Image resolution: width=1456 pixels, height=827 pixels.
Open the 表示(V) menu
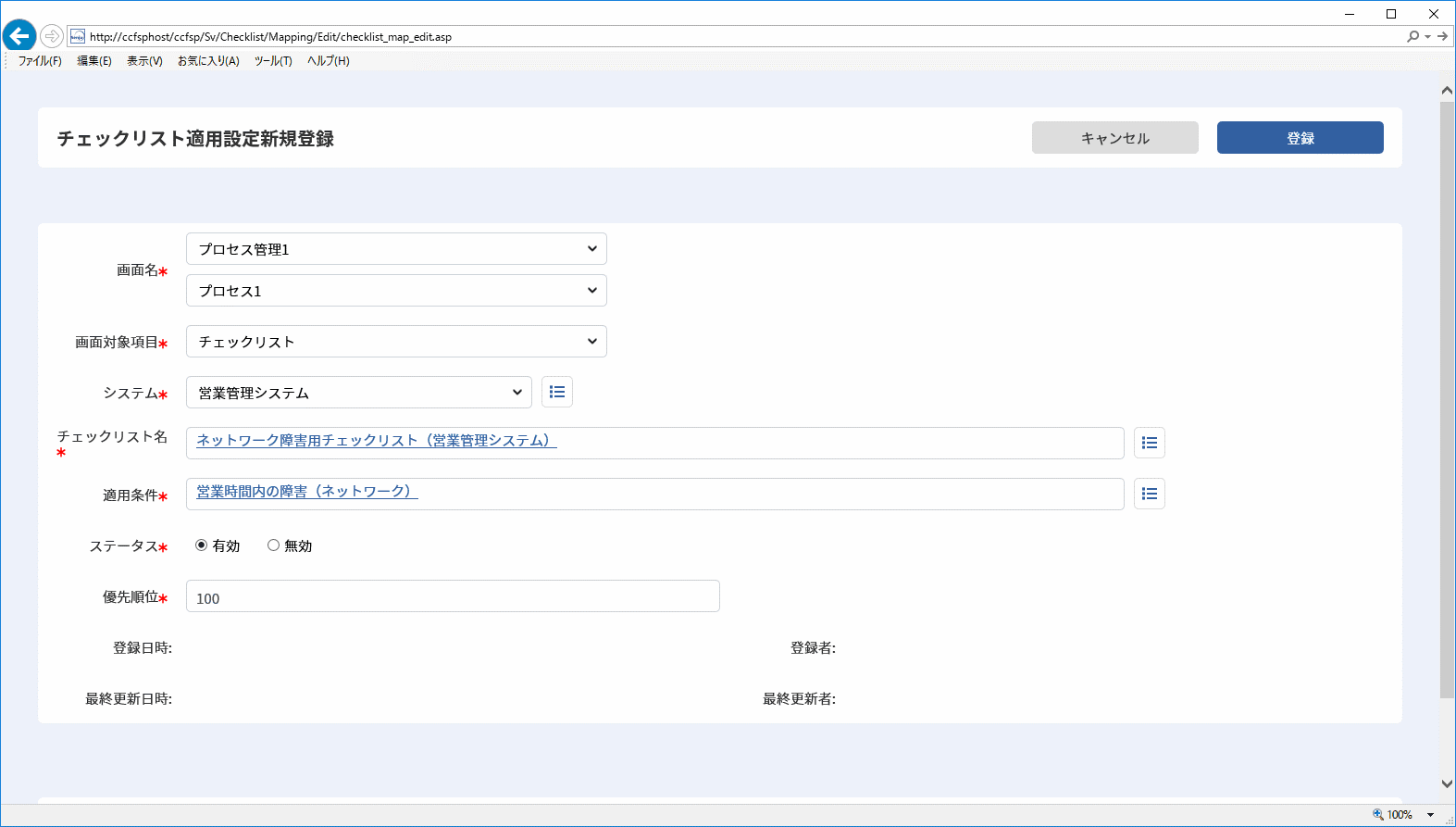point(144,61)
